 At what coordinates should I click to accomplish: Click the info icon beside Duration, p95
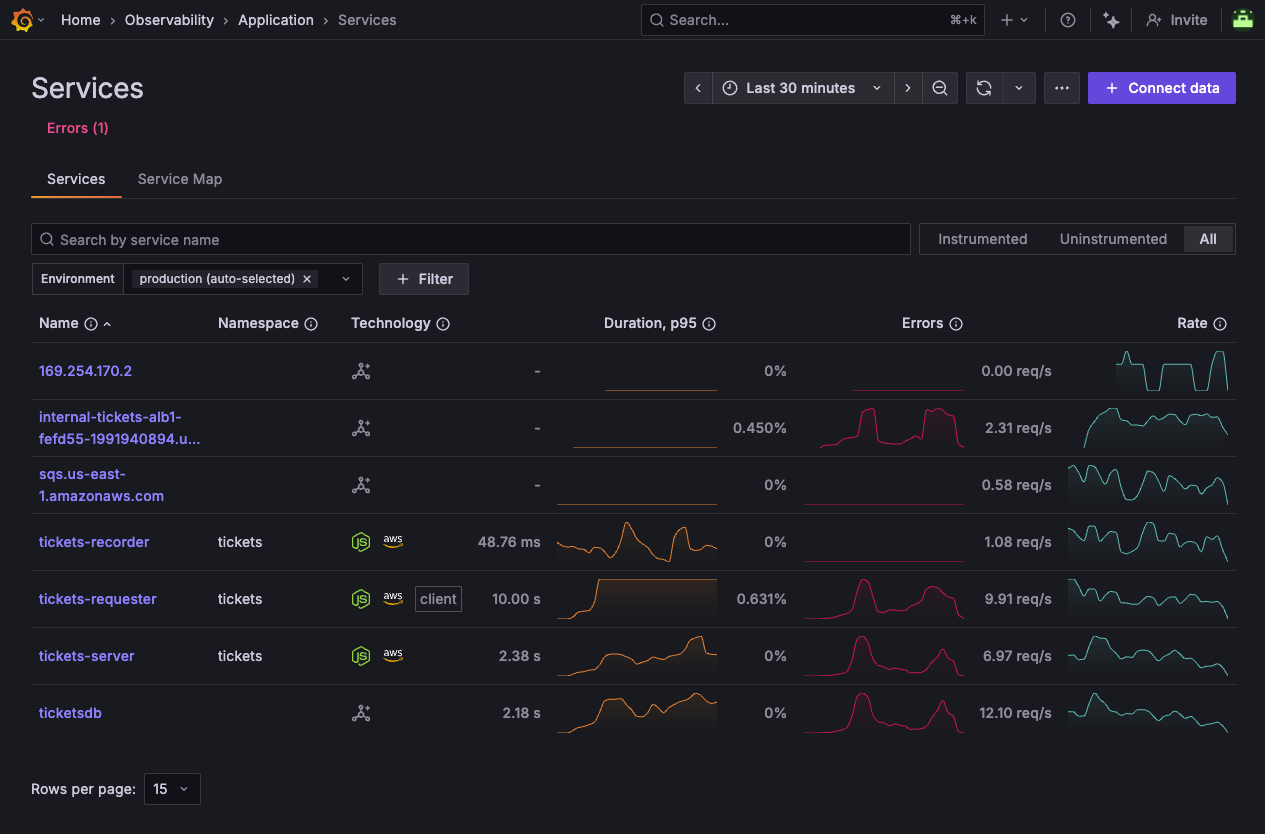pos(709,324)
